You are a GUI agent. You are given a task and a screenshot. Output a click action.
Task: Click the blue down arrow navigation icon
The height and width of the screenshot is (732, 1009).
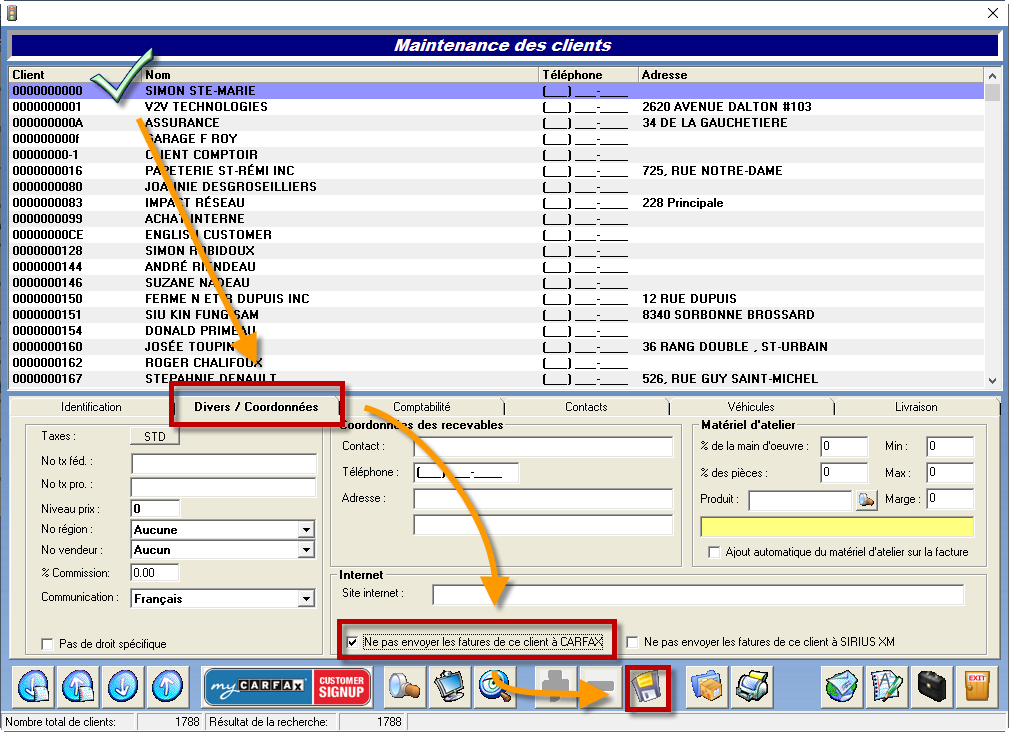pyautogui.click(x=122, y=686)
